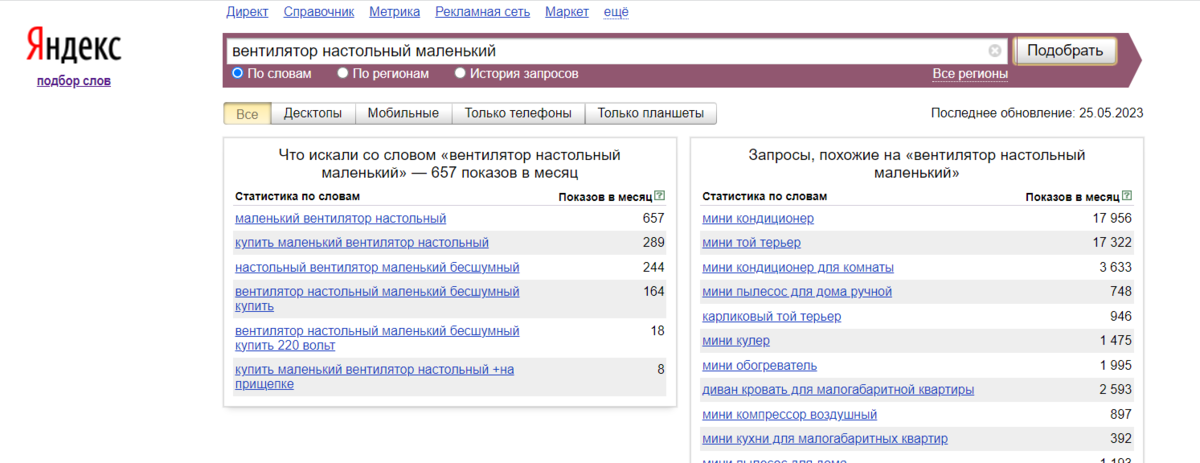Click the value 3 633 in right table

click(1116, 267)
